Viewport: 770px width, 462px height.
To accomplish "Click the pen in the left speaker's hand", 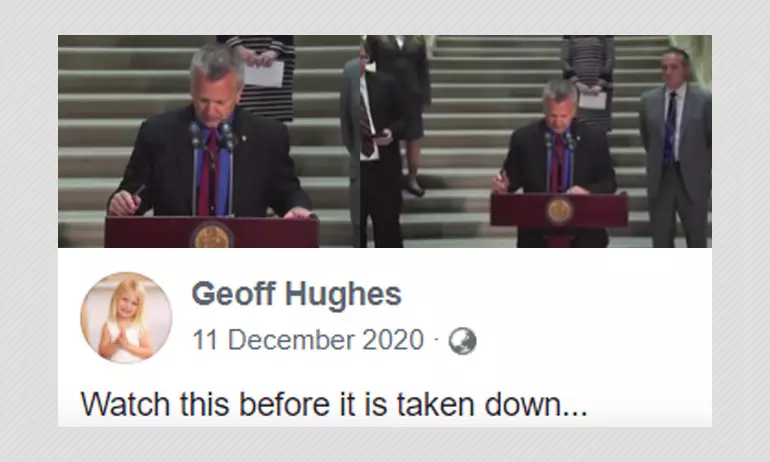I will (138, 190).
